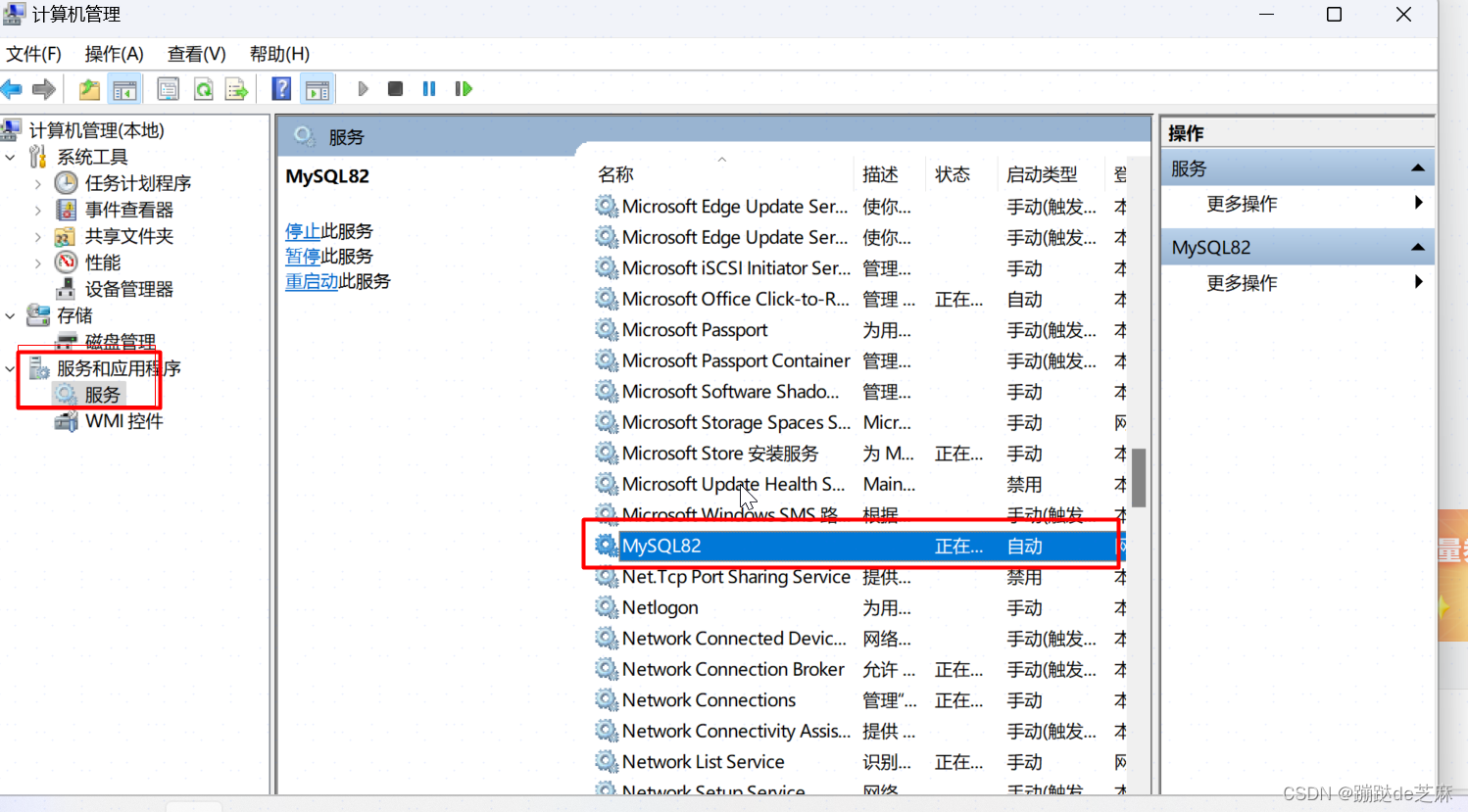Expand the 性能 node arrow
This screenshot has height=812, width=1468.
(37, 263)
